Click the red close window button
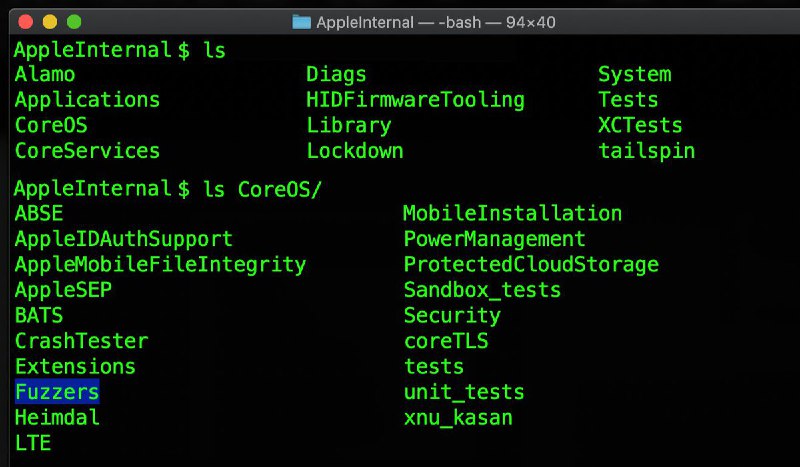800x467 pixels. (26, 22)
